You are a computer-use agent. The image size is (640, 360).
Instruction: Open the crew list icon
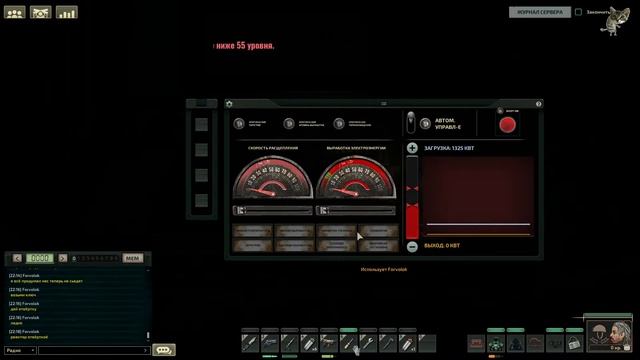click(15, 12)
